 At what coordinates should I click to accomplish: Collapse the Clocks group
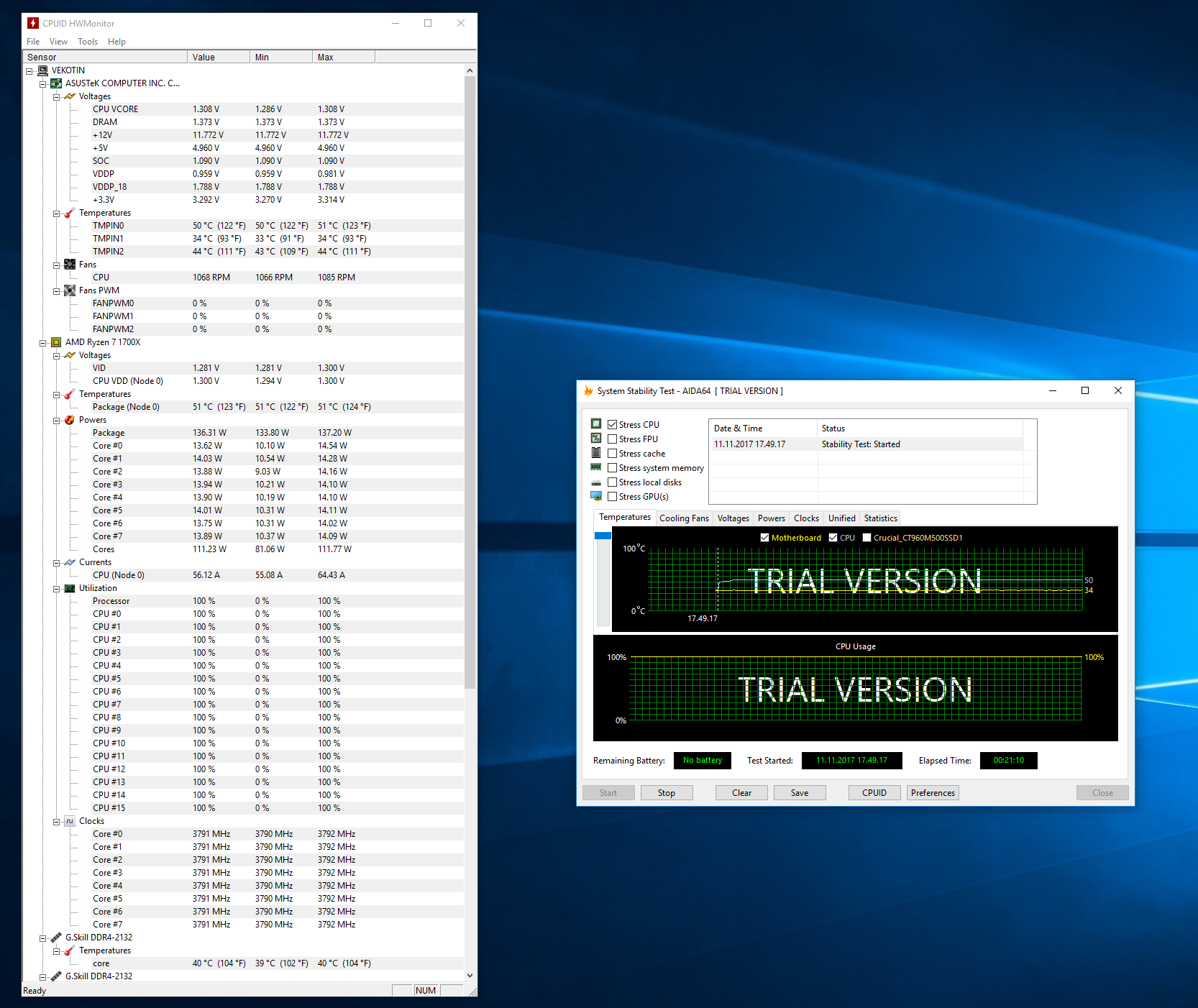pos(57,822)
